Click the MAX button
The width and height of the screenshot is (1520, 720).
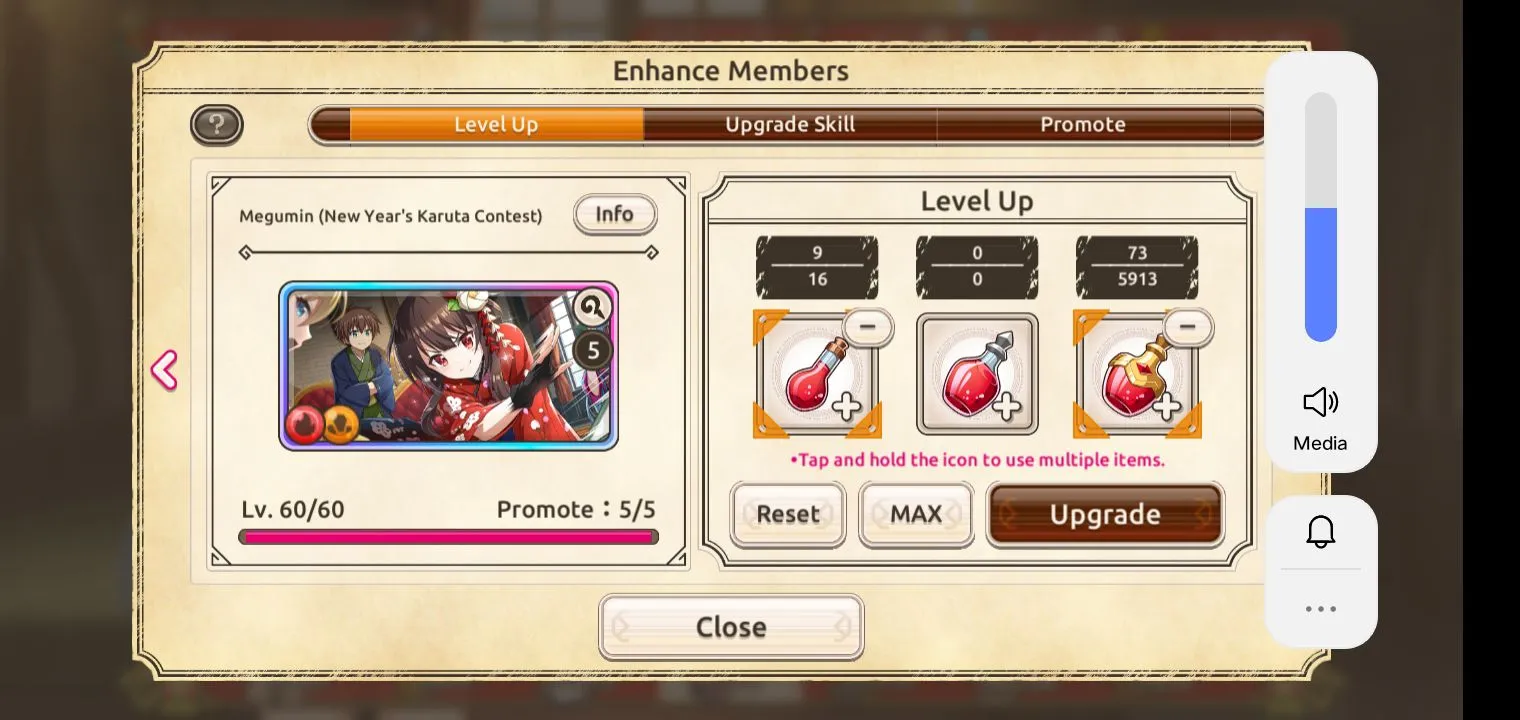coord(916,514)
